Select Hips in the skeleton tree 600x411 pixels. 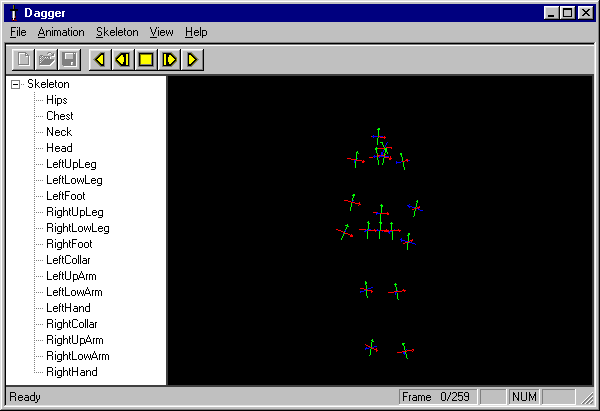tap(57, 100)
